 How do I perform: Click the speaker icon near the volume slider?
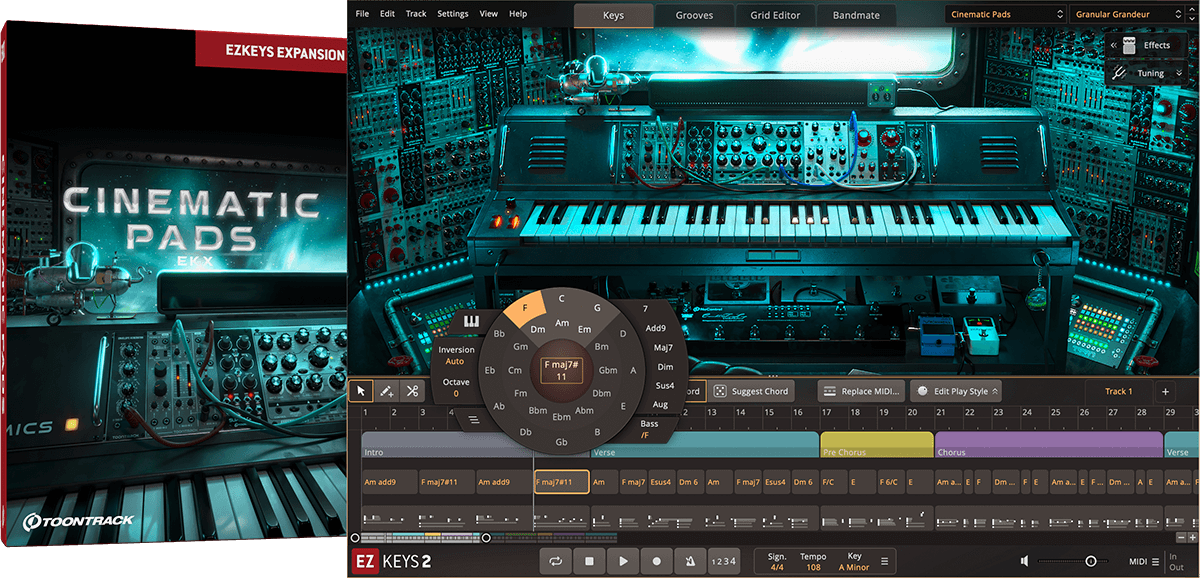pyautogui.click(x=1026, y=561)
